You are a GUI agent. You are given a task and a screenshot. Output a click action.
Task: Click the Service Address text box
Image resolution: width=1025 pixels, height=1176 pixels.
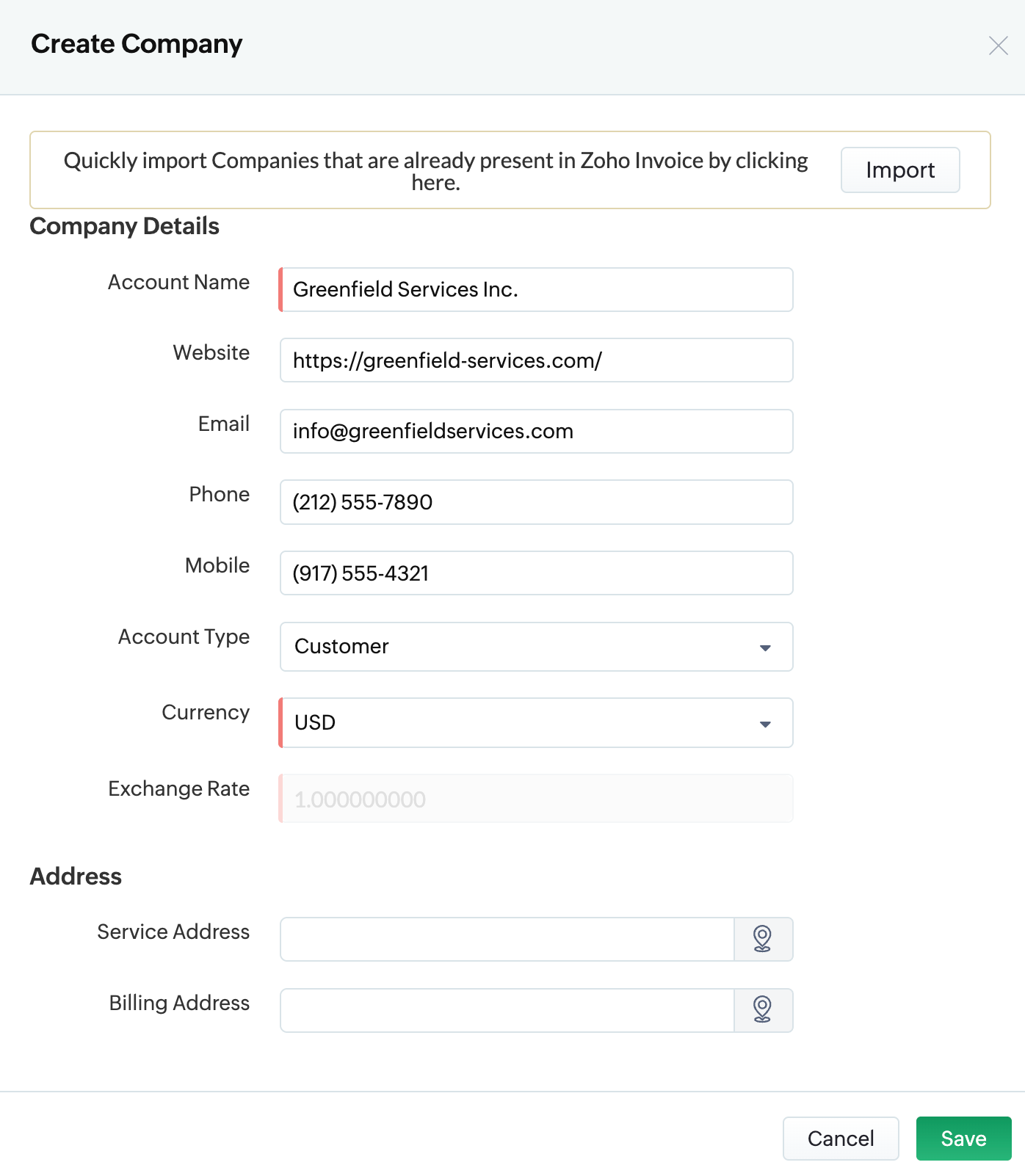(x=507, y=939)
